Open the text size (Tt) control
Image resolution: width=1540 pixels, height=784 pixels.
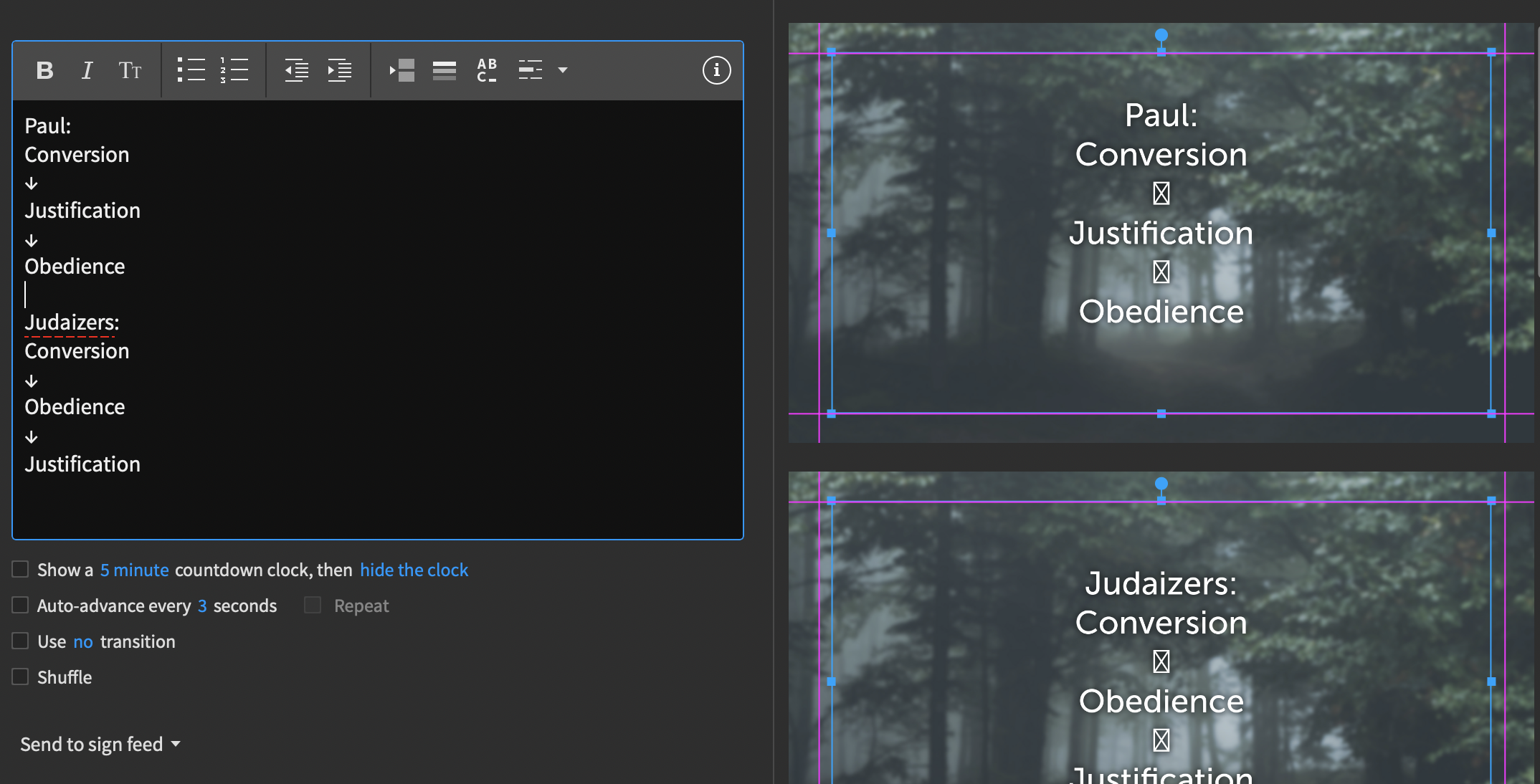(130, 70)
